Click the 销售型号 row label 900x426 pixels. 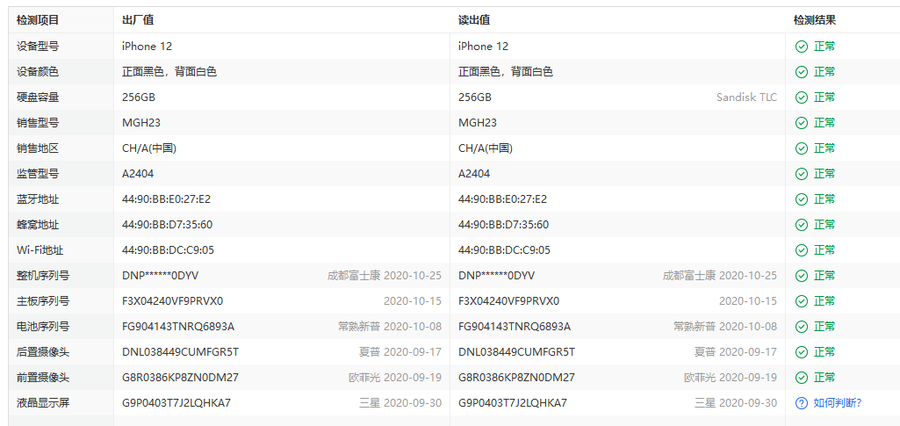[x=37, y=123]
